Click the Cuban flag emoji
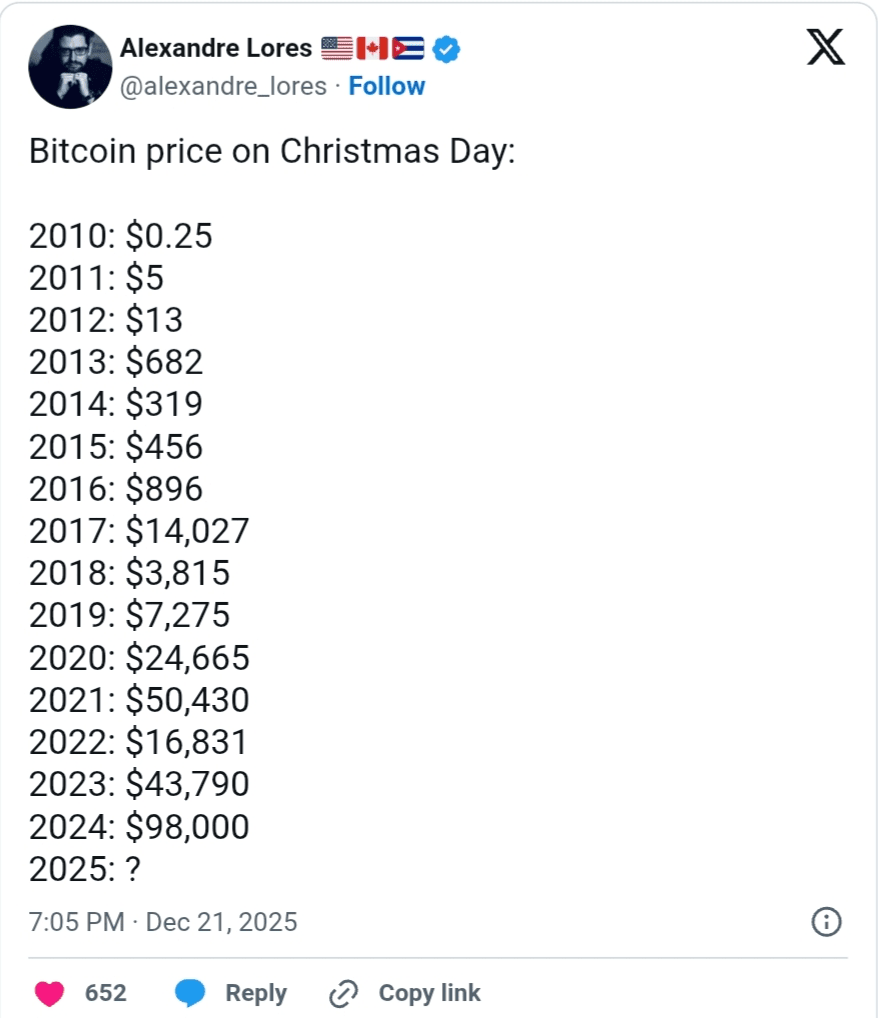The height and width of the screenshot is (1018, 878). tap(408, 48)
